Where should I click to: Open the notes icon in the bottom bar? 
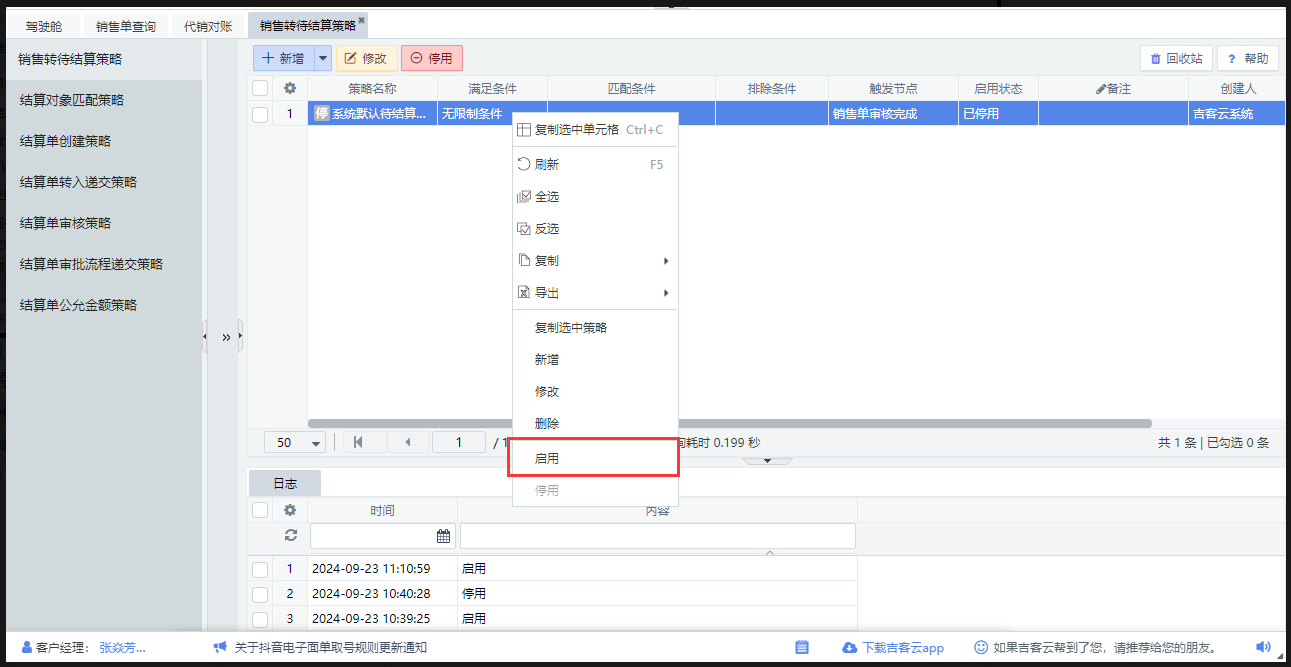(801, 647)
